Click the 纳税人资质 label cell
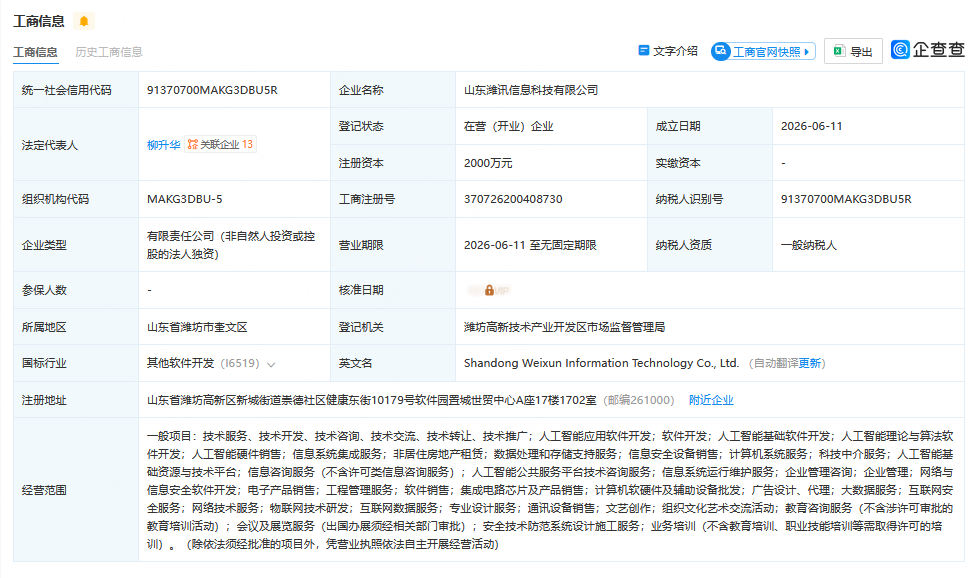 710,245
